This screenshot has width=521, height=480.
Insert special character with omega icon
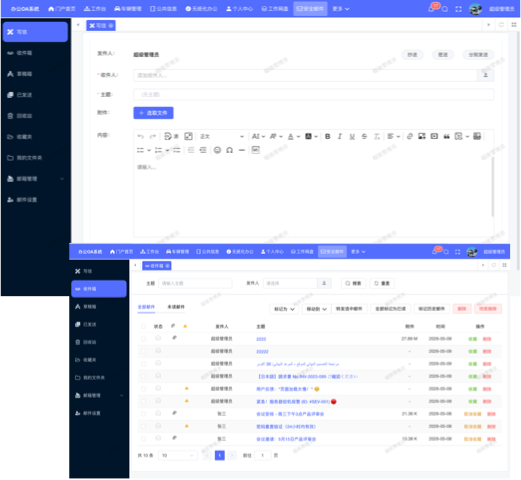[229, 150]
